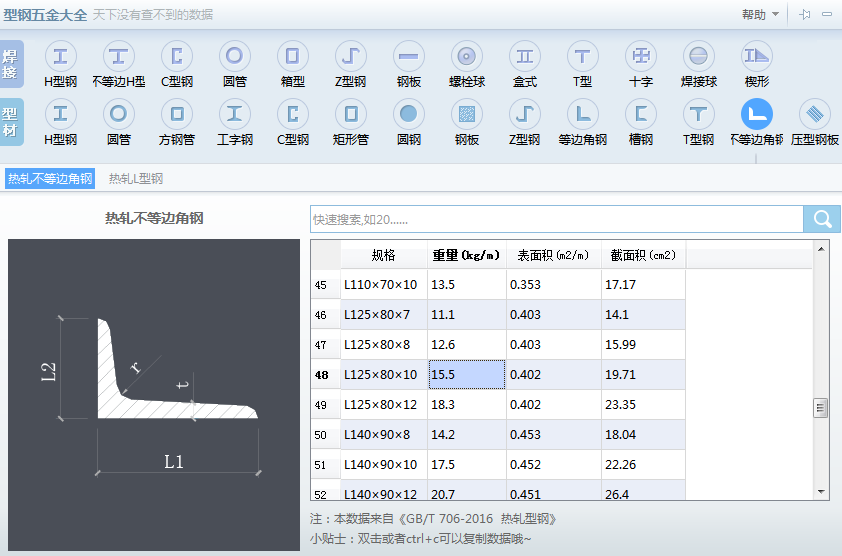Choose the 工字钢 icon

pos(235,114)
